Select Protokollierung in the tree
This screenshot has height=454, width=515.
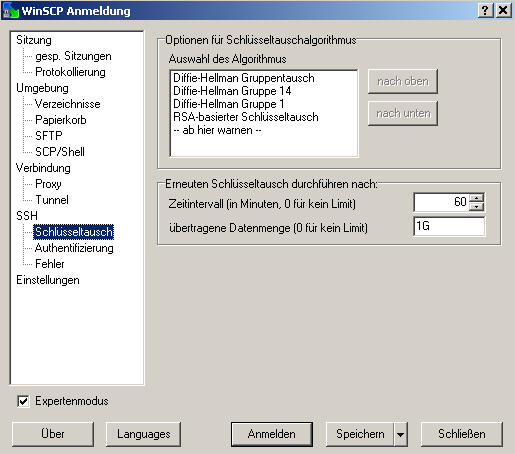(70, 72)
